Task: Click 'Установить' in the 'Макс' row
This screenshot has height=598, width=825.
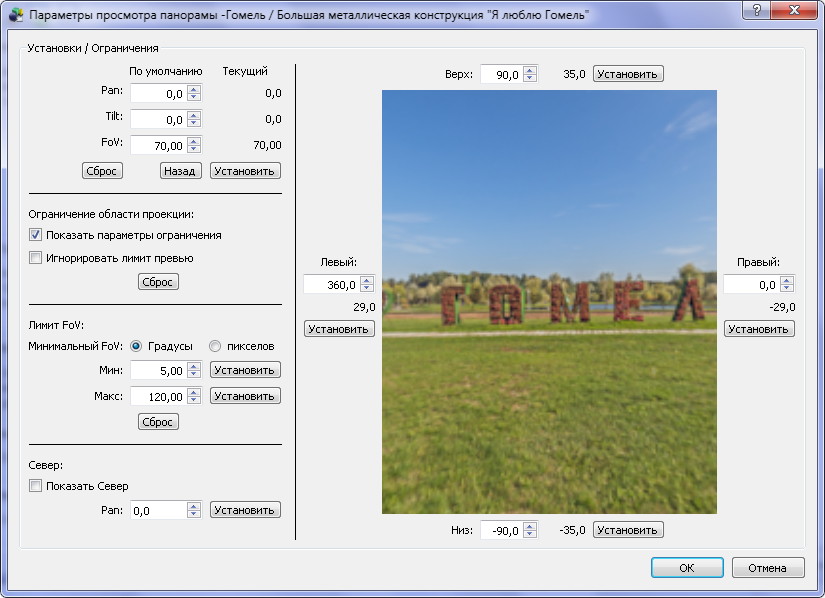Action: tap(245, 396)
